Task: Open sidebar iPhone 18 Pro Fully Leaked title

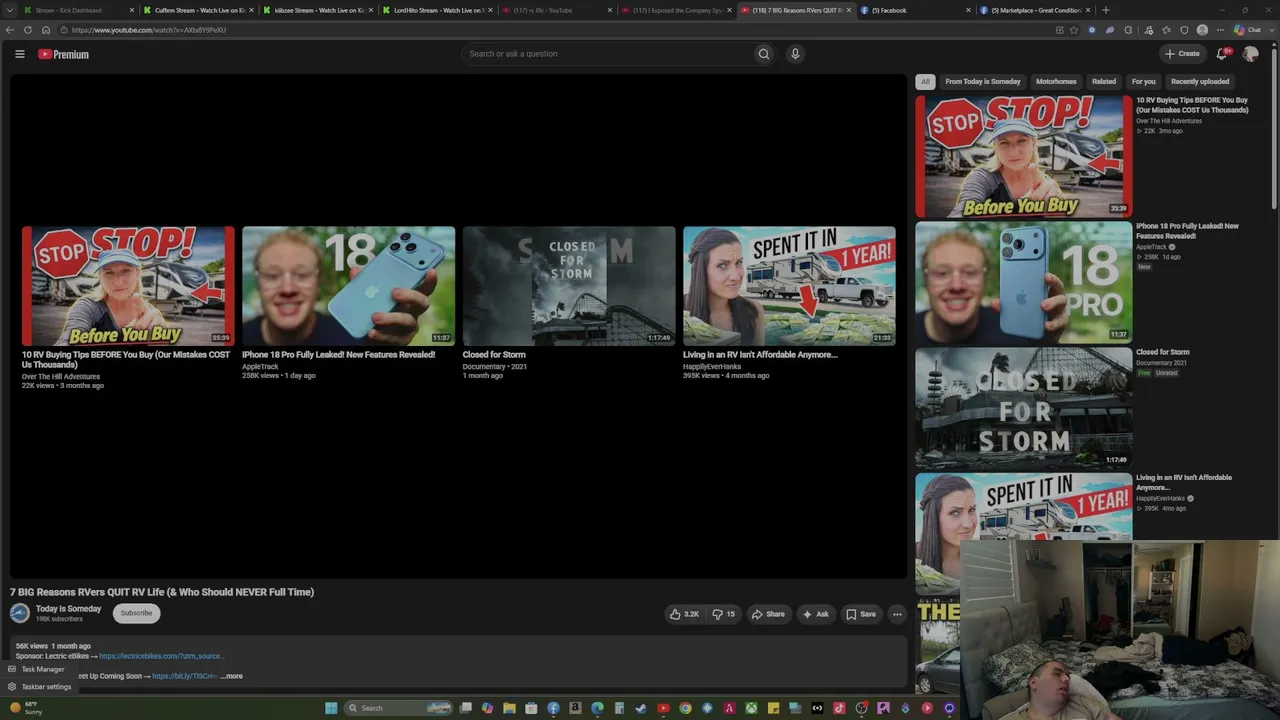Action: coord(1187,231)
